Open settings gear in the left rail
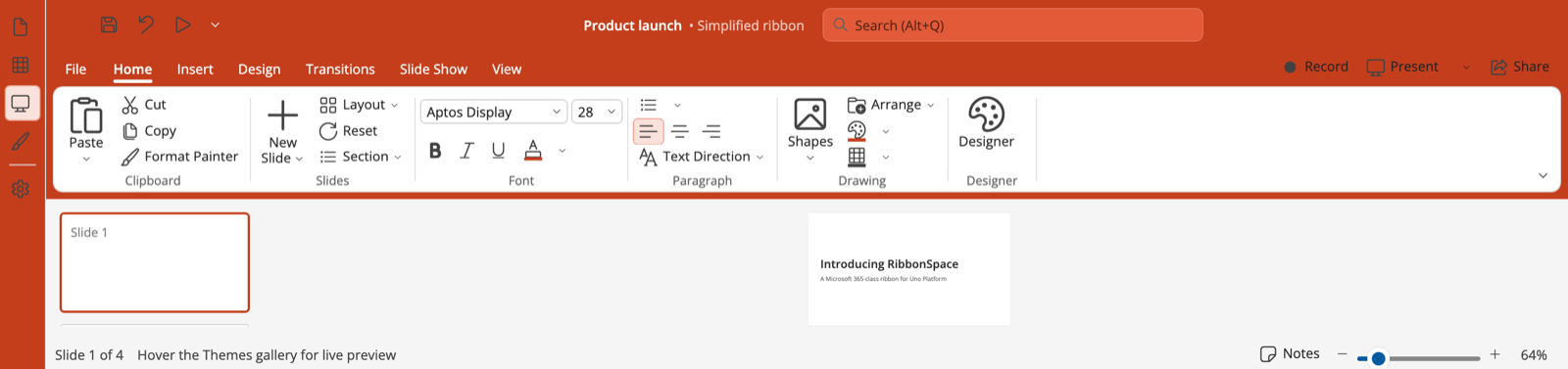Image resolution: width=1568 pixels, height=369 pixels. (21, 189)
